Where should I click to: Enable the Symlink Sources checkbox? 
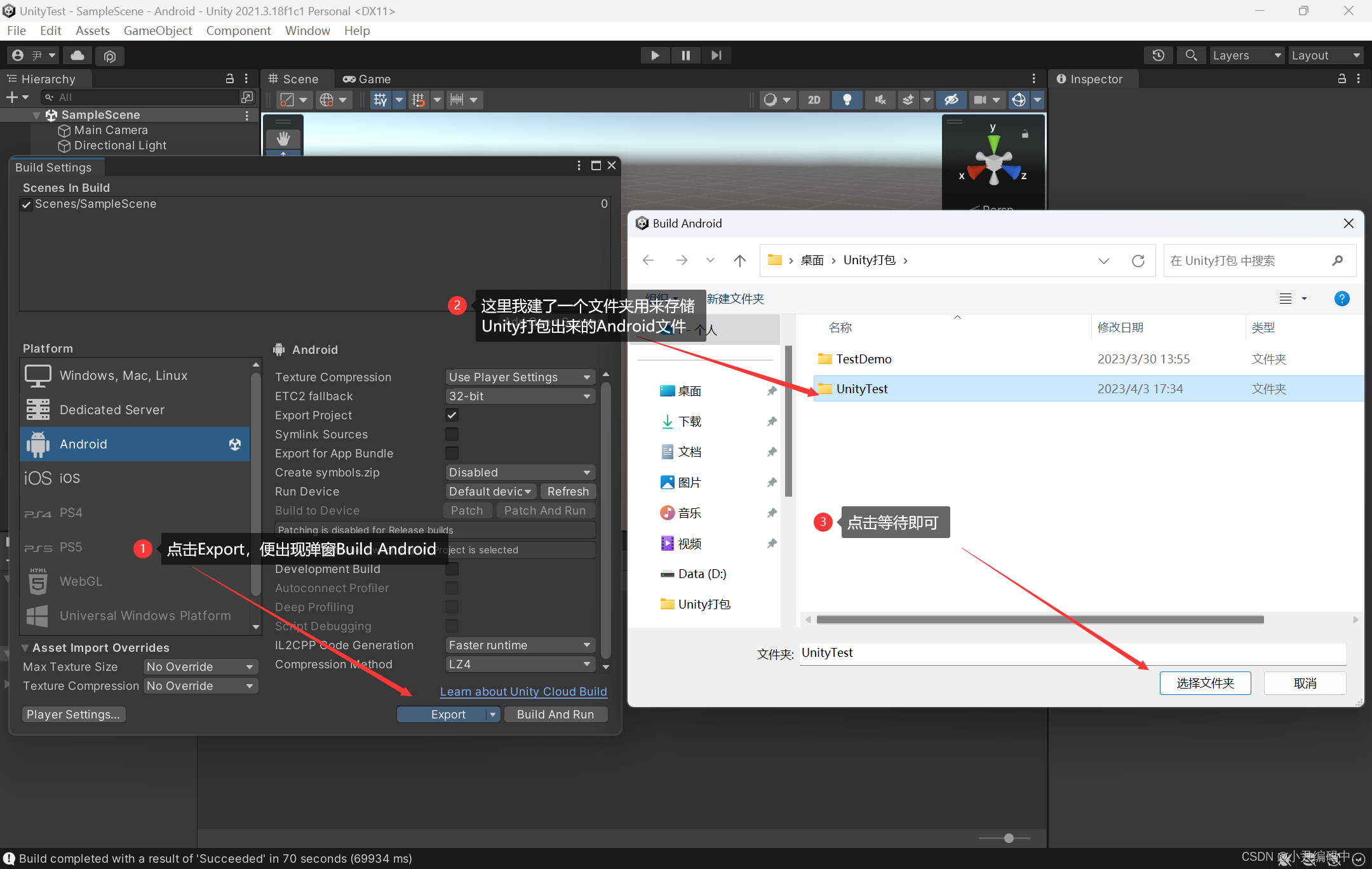[x=452, y=434]
